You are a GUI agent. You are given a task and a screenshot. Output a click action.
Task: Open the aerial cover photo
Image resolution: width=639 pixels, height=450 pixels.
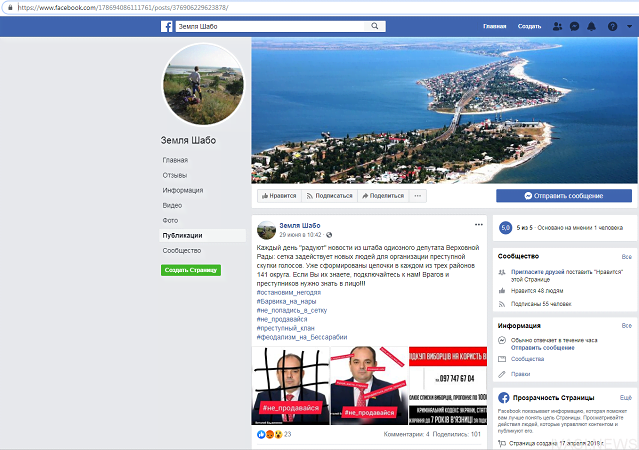(x=444, y=110)
